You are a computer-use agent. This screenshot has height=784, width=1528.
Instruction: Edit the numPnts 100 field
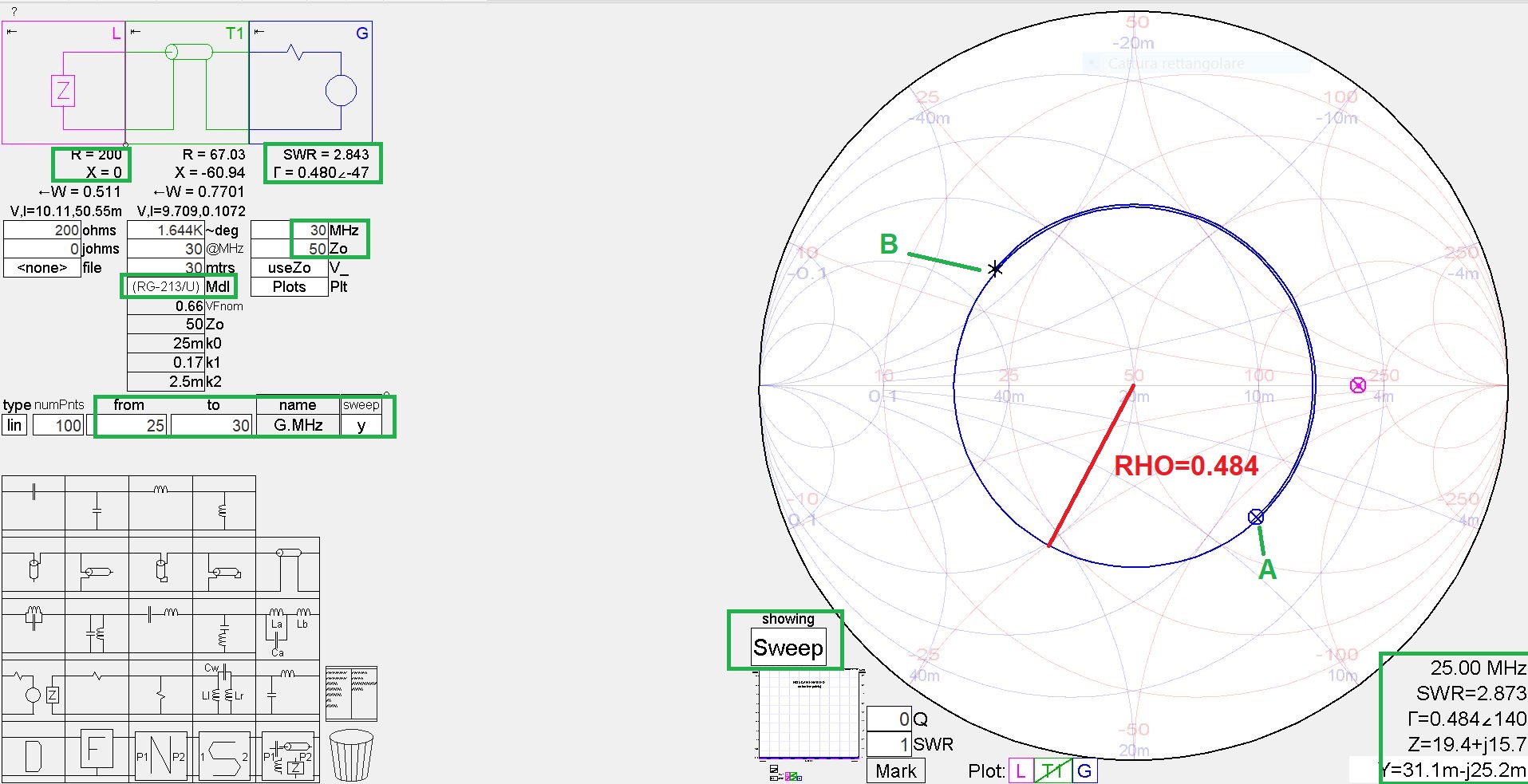[58, 425]
